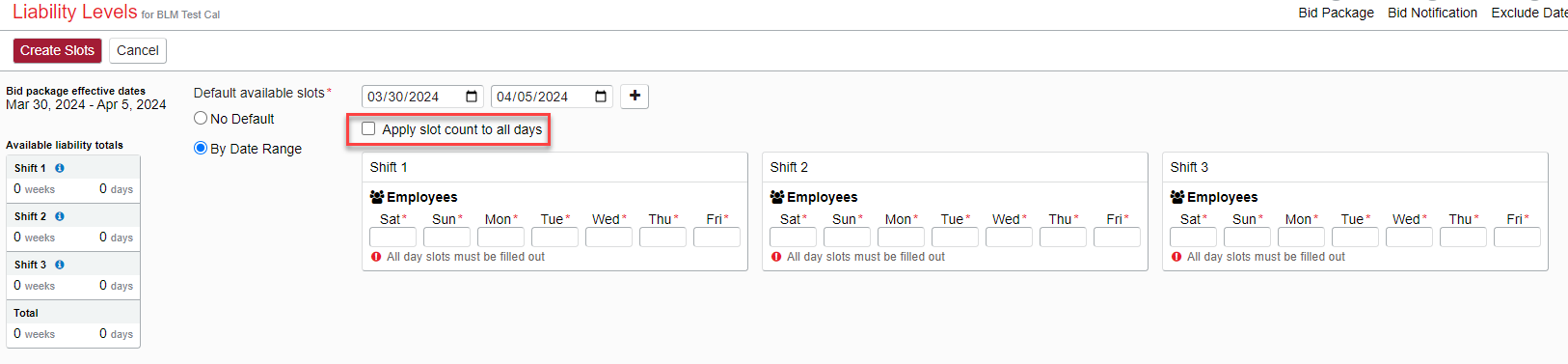Click the Cancel button
Image resolution: width=1568 pixels, height=364 pixels.
(x=138, y=50)
